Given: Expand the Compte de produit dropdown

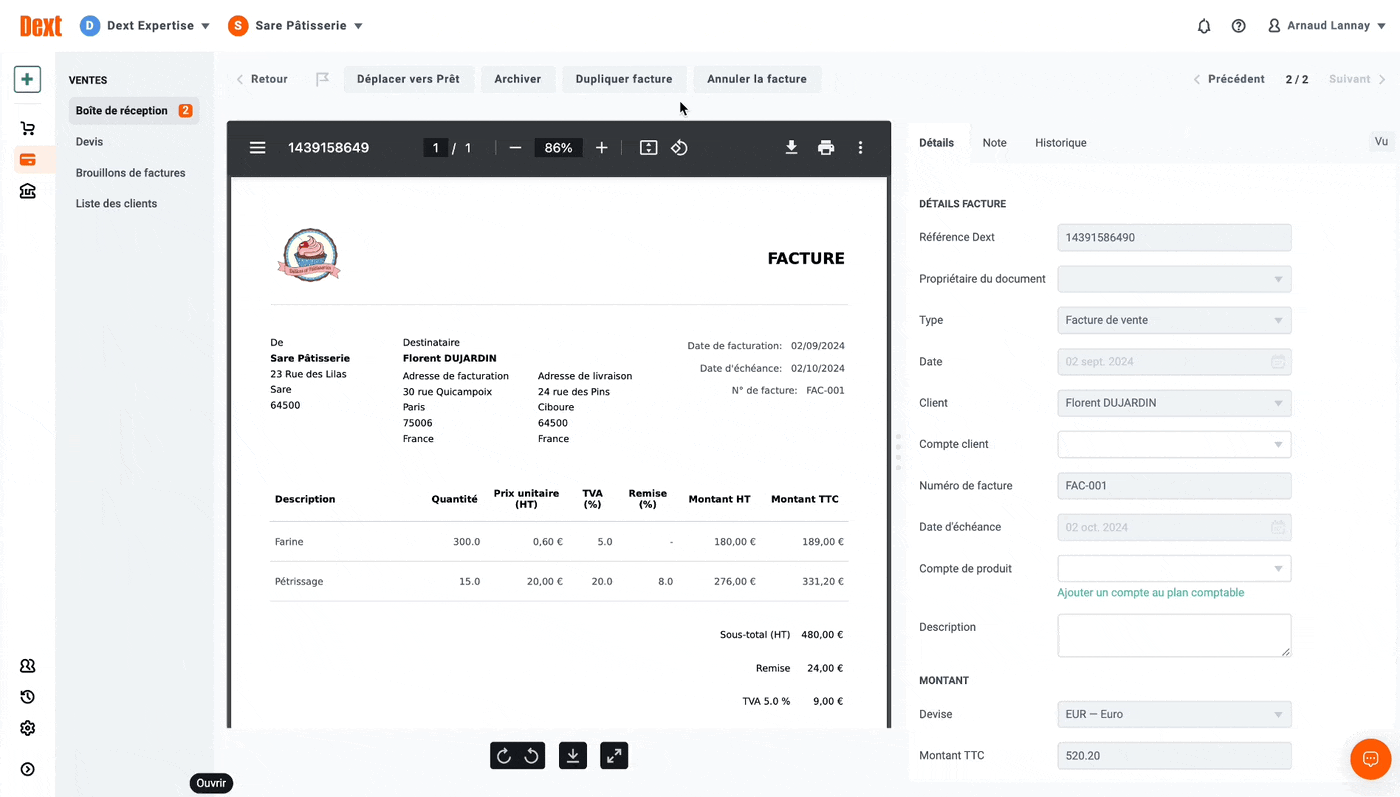Looking at the screenshot, I should coord(1174,568).
